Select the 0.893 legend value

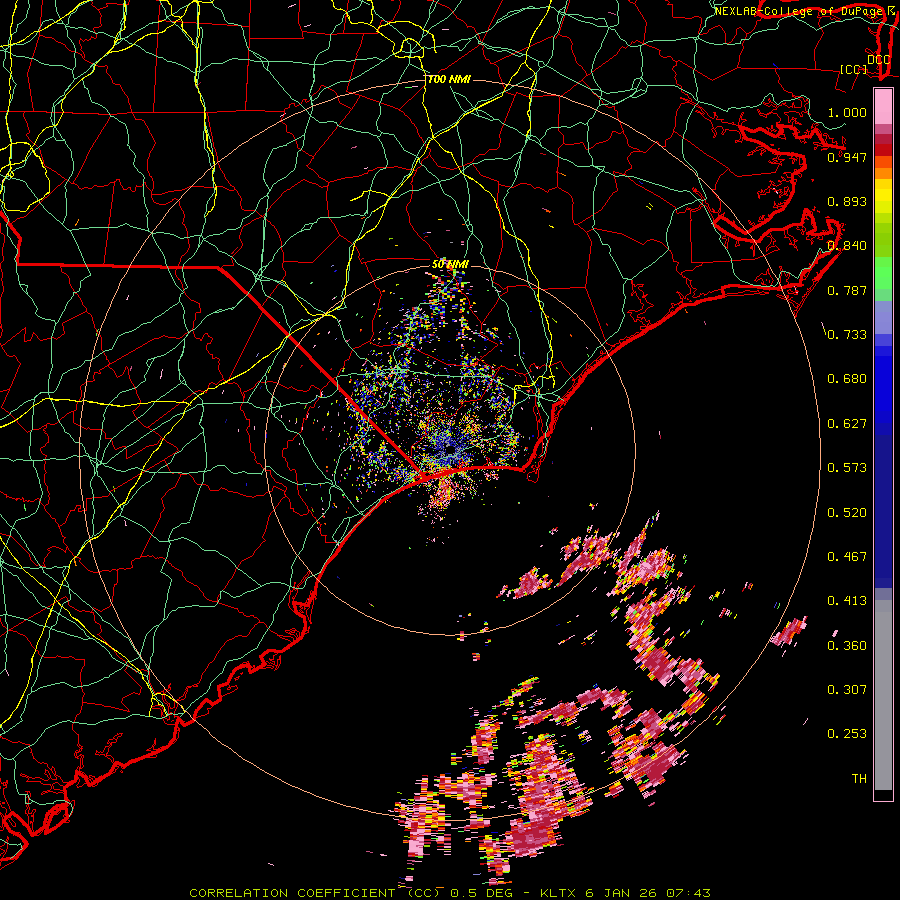[x=847, y=201]
